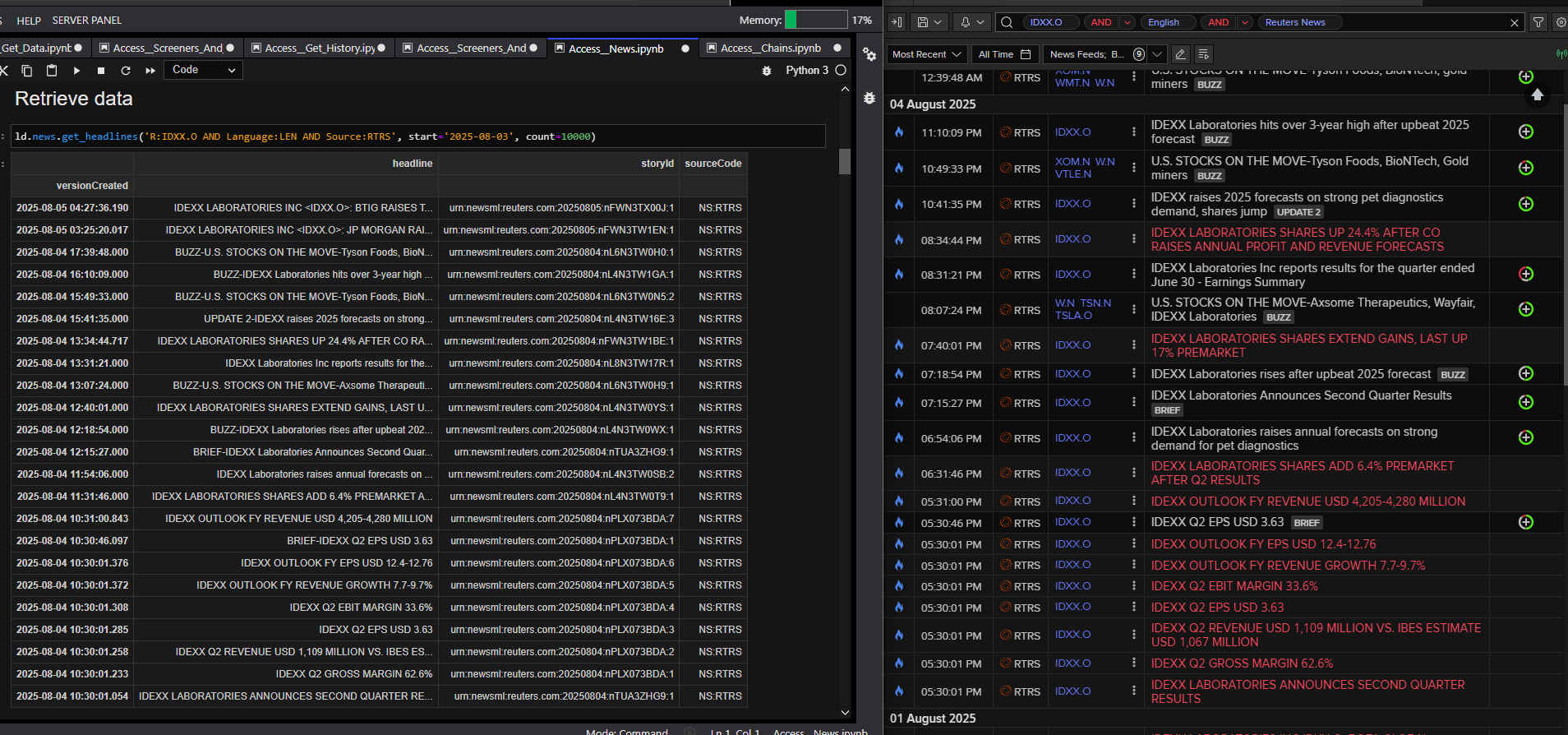Open the kebab menu on the 08:34:44 PM row

pyautogui.click(x=1134, y=239)
